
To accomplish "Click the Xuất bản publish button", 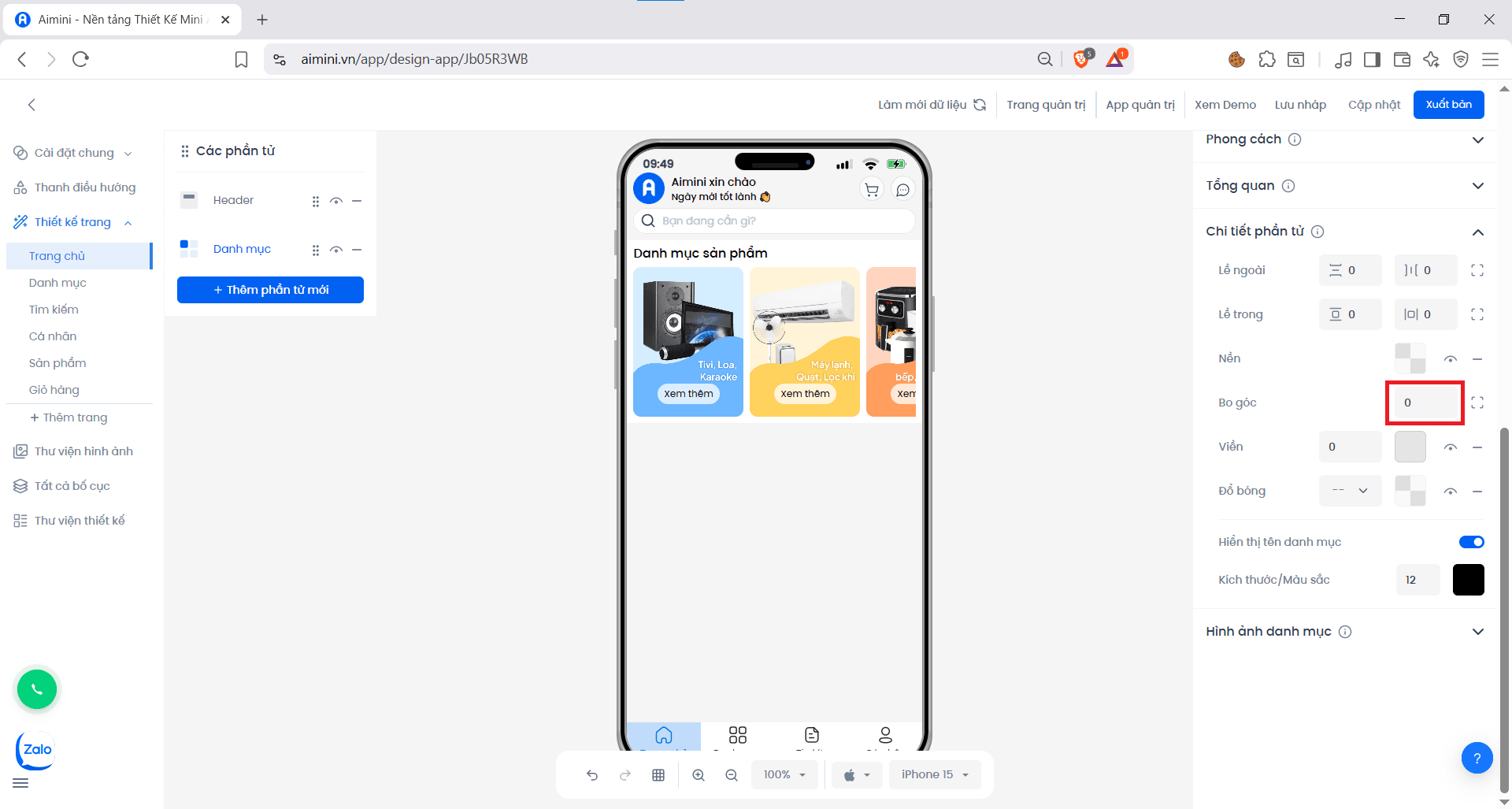I will [1448, 105].
